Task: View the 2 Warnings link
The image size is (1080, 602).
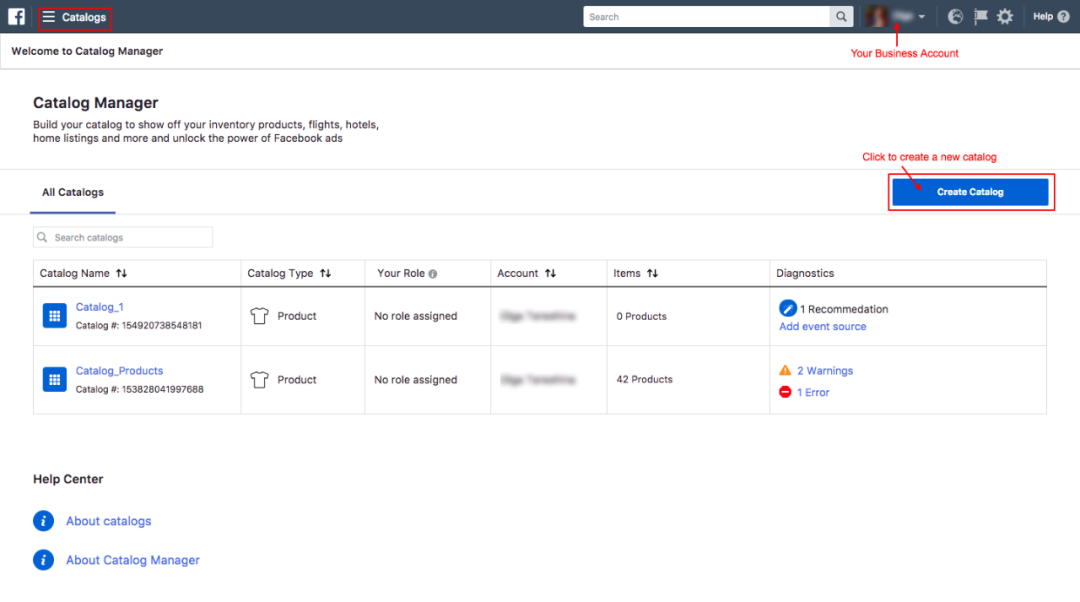Action: pos(825,371)
